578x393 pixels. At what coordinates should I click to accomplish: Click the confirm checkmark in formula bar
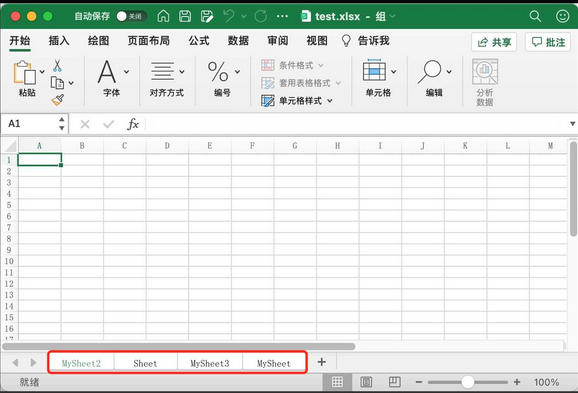[x=108, y=124]
